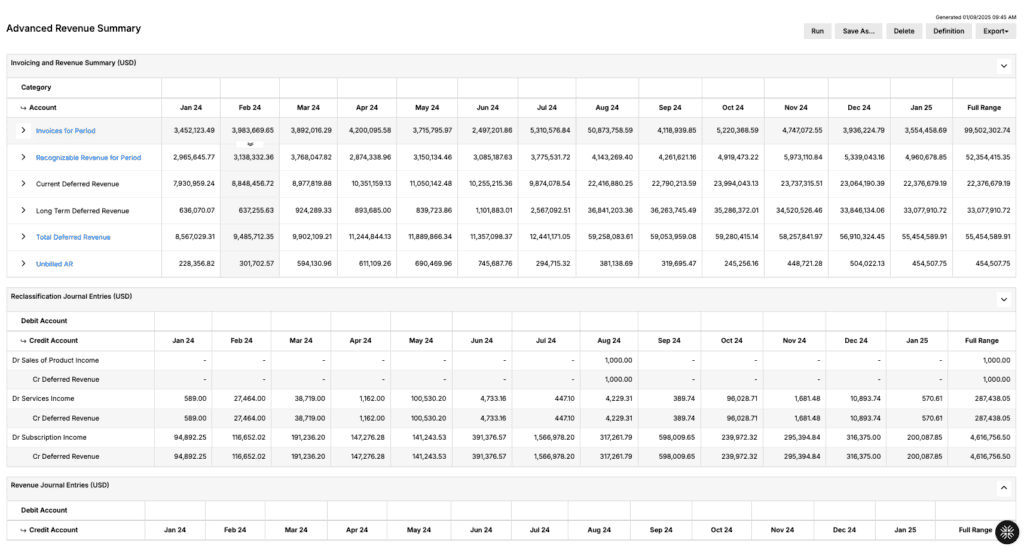This screenshot has width=1024, height=549.
Task: Click the Run button
Action: [817, 31]
